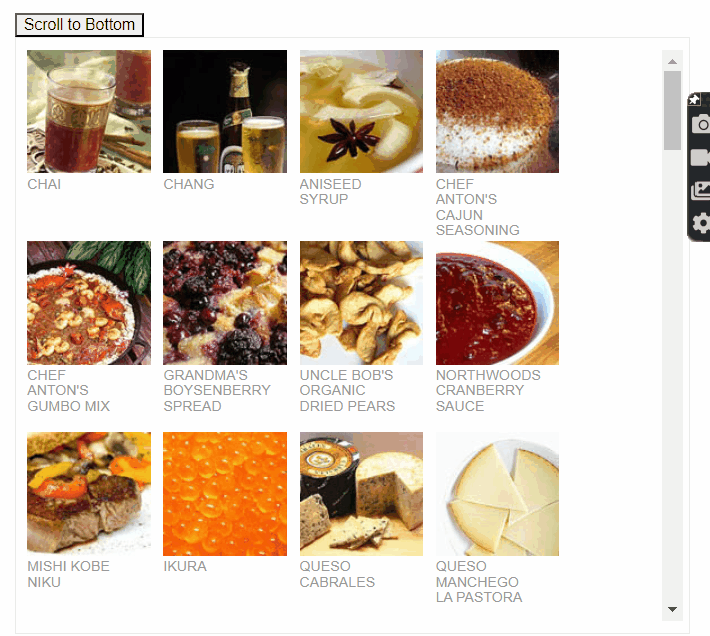710x636 pixels.
Task: Select the Mishi Kobe Niku image
Action: (89, 494)
